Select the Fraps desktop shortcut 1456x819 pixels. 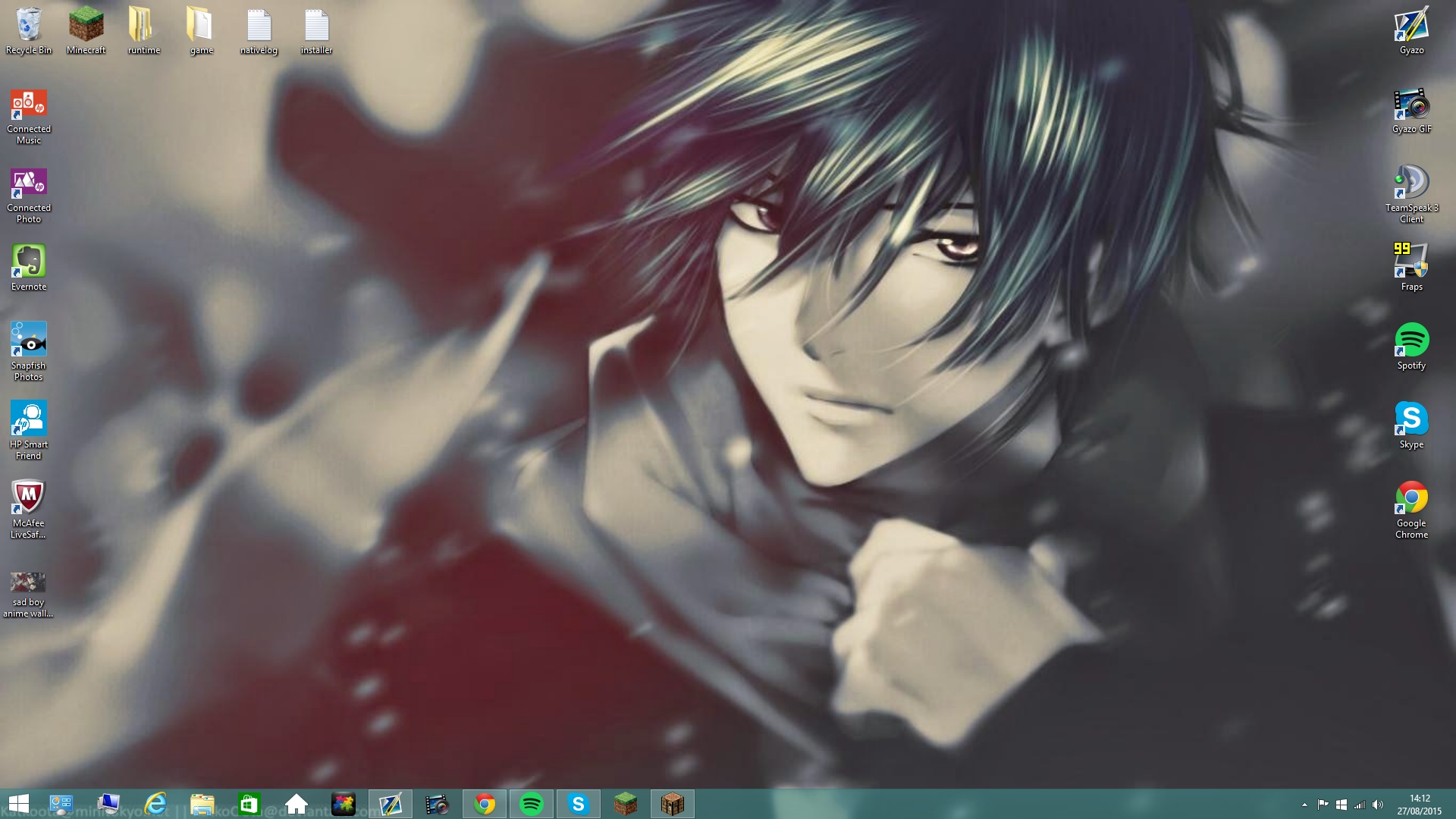1411,268
